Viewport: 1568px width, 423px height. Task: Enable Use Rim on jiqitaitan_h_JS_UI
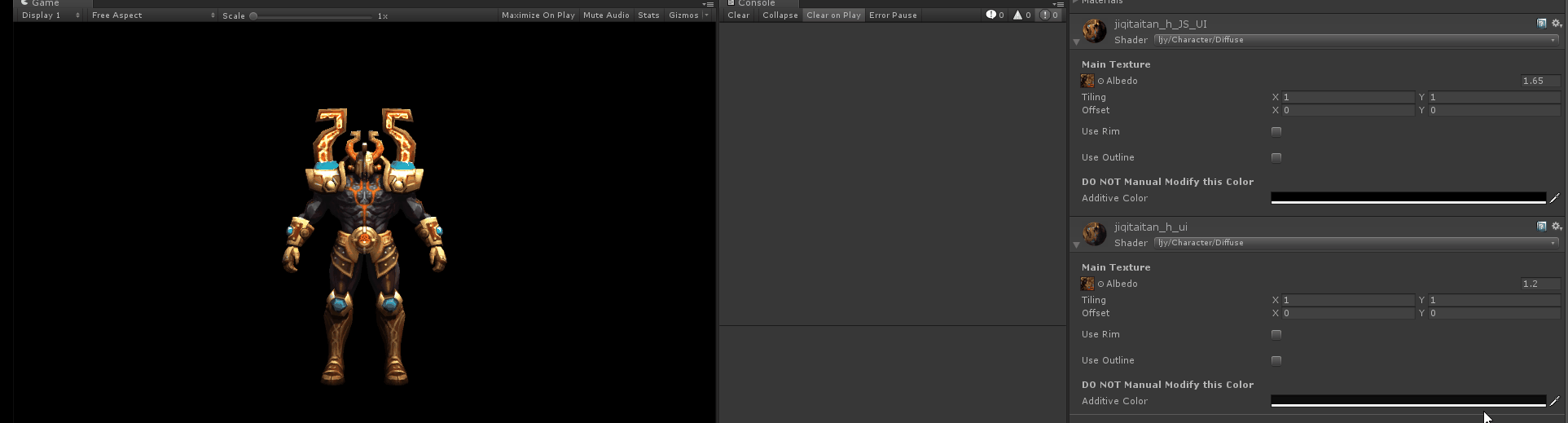[x=1276, y=131]
